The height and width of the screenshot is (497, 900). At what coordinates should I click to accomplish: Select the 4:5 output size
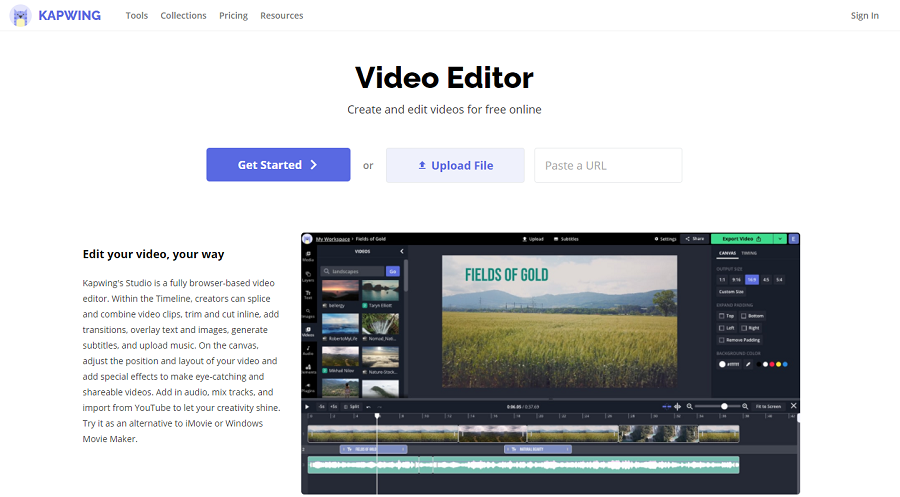766,279
